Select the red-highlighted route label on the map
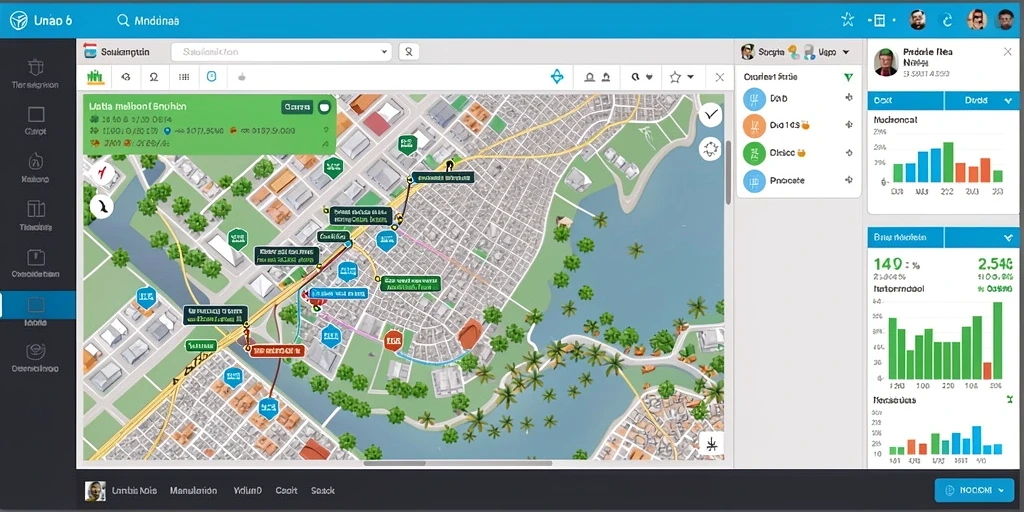The height and width of the screenshot is (512, 1024). 277,351
